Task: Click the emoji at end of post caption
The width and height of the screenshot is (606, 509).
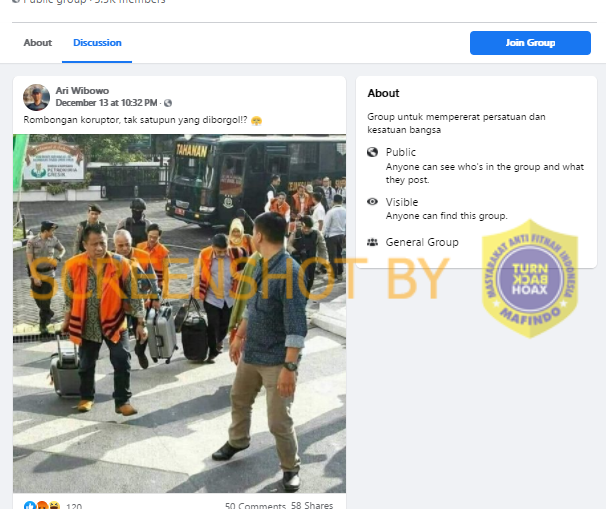Action: pos(256,121)
